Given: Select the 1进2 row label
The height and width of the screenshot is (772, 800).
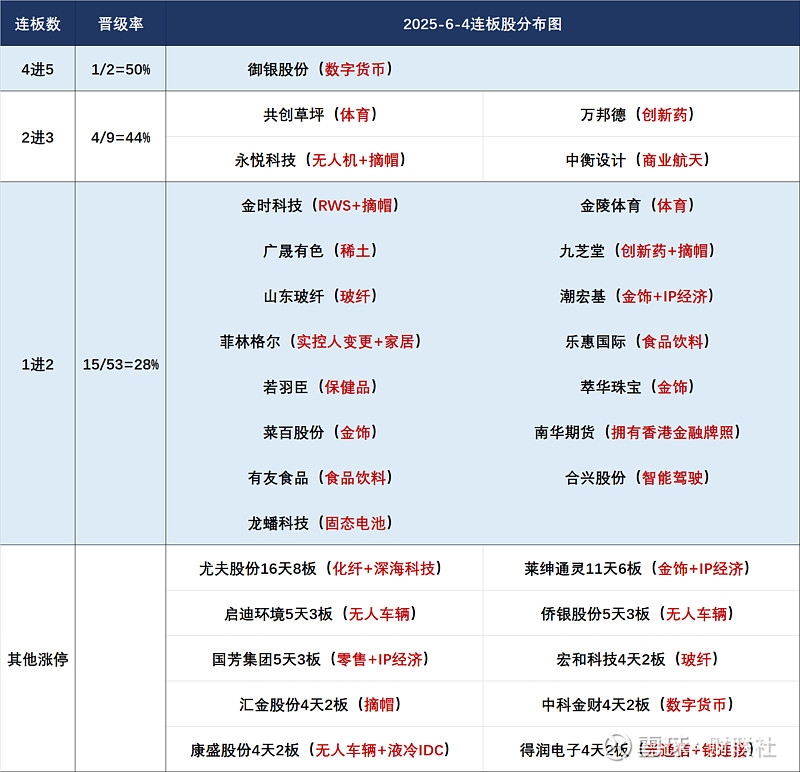Looking at the screenshot, I should 37,364.
